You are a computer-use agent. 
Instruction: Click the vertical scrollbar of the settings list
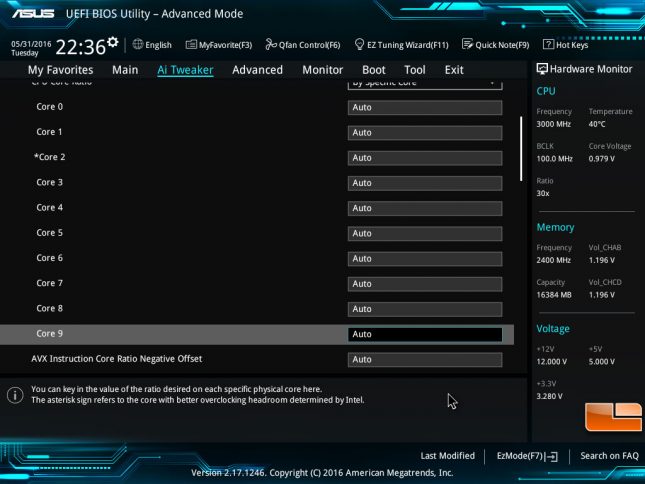pos(521,148)
